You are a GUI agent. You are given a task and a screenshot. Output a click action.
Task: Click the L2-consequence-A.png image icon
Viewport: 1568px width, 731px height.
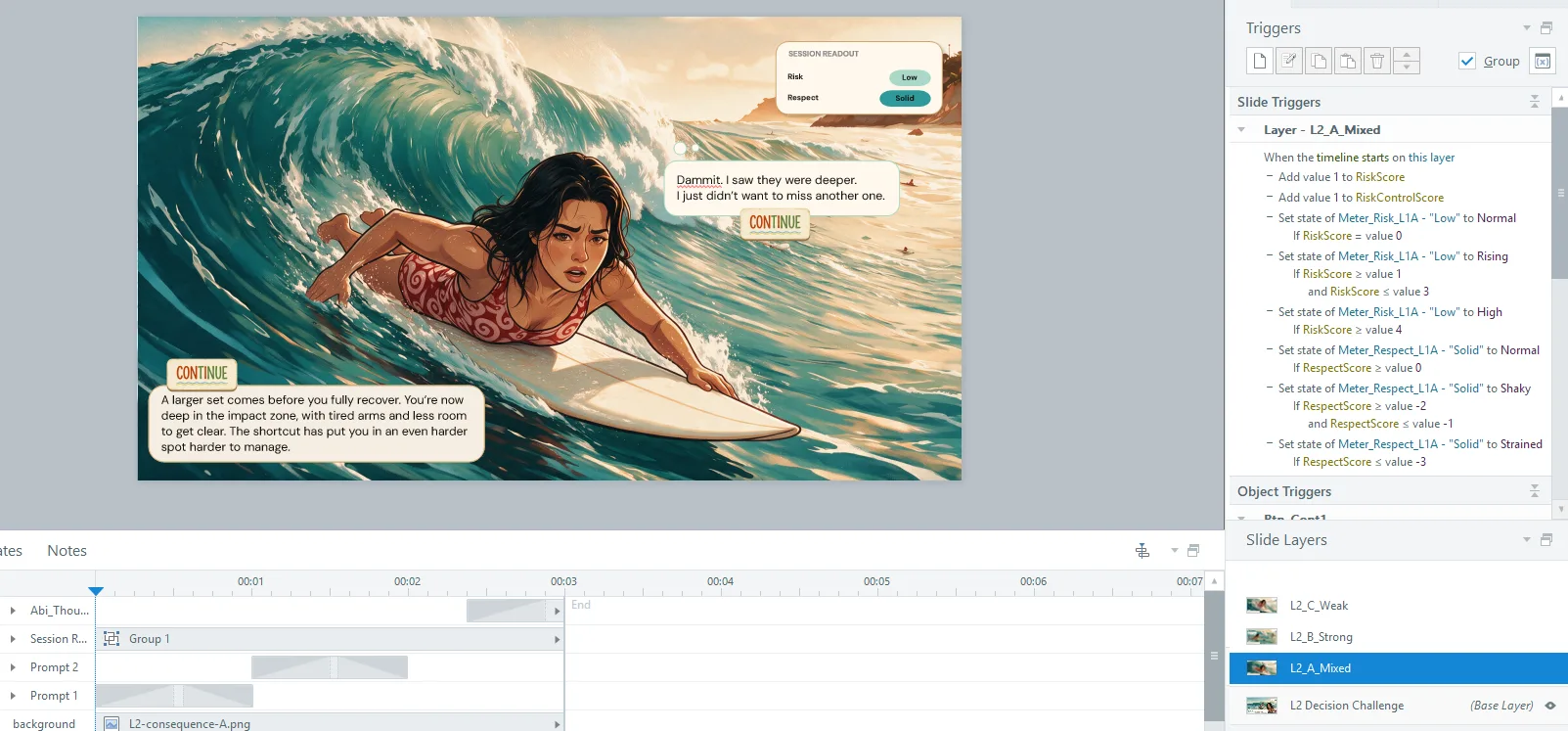pyautogui.click(x=112, y=724)
